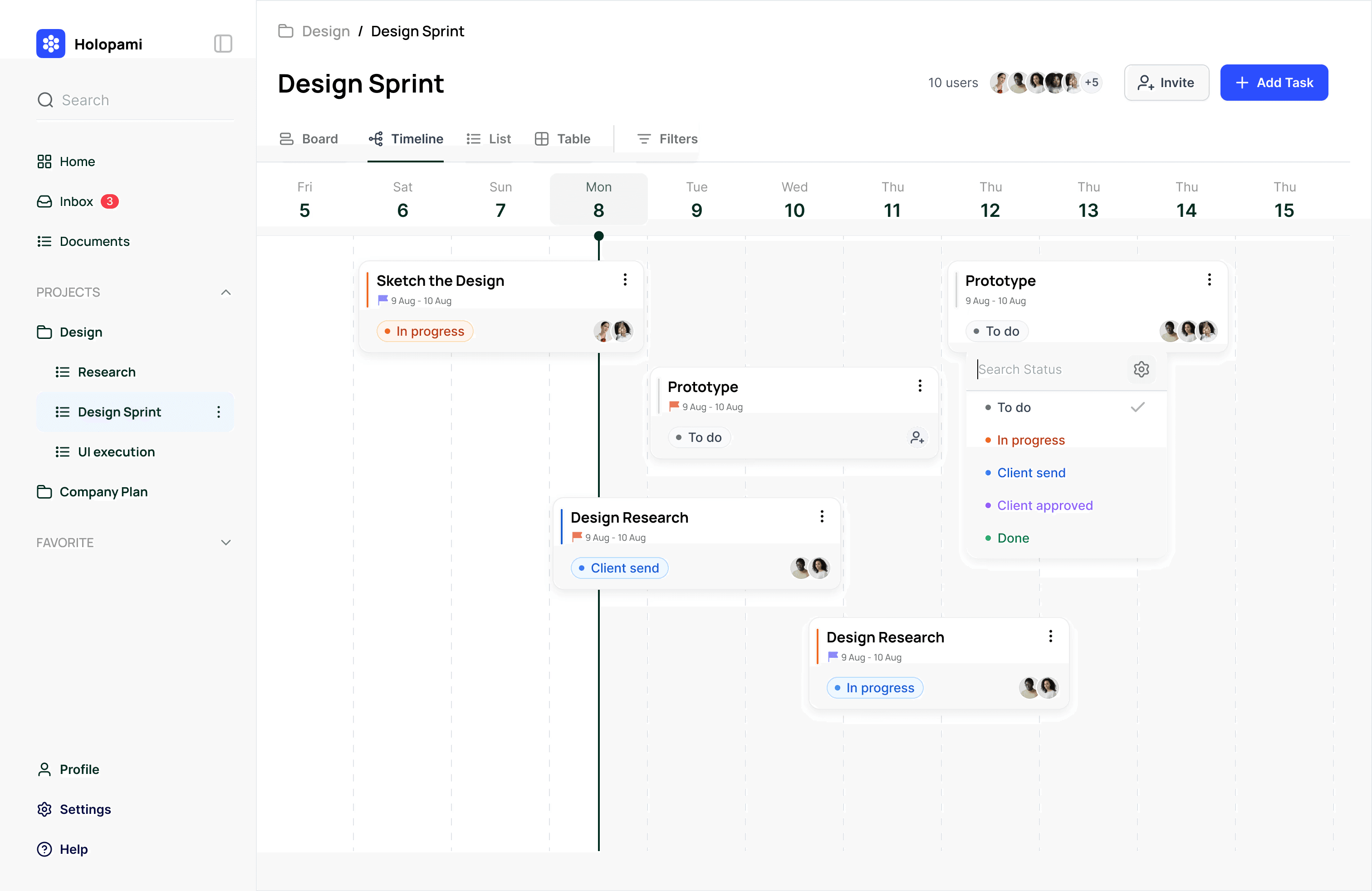
Task: Select the Client approved status option
Action: pos(1044,505)
